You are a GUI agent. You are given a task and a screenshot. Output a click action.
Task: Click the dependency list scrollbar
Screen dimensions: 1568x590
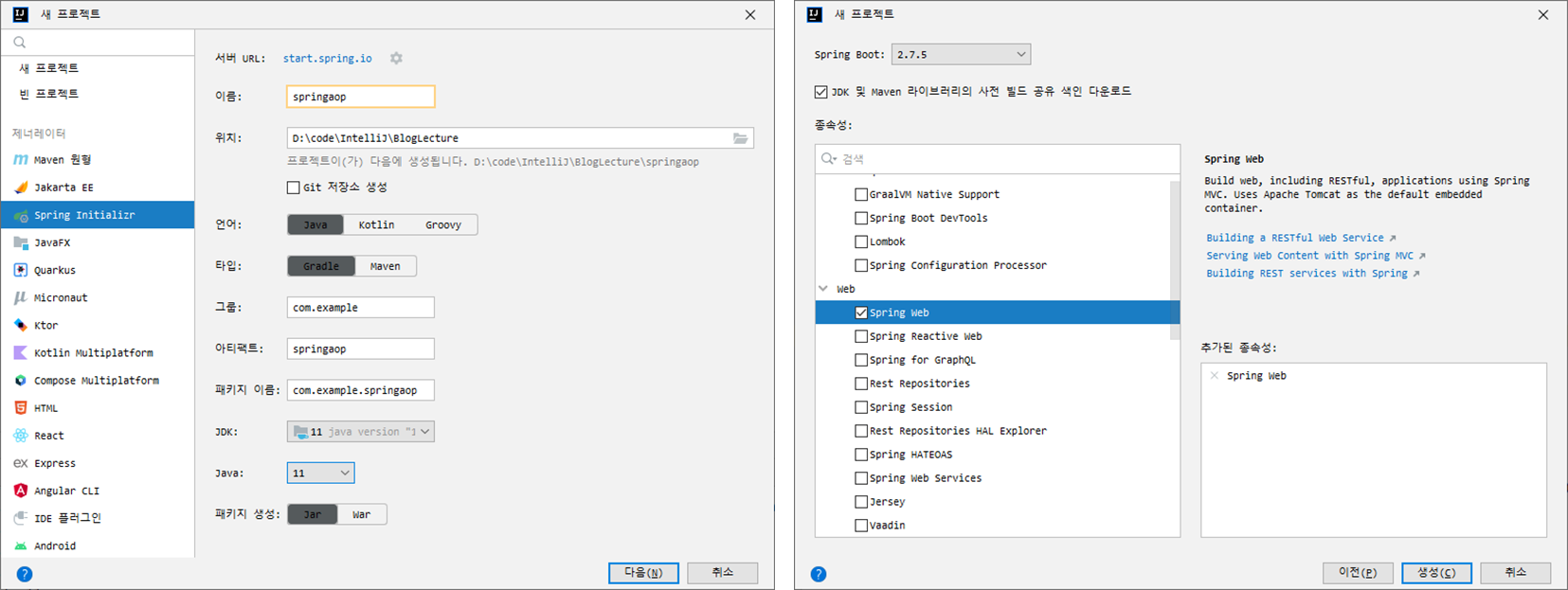pyautogui.click(x=1175, y=260)
